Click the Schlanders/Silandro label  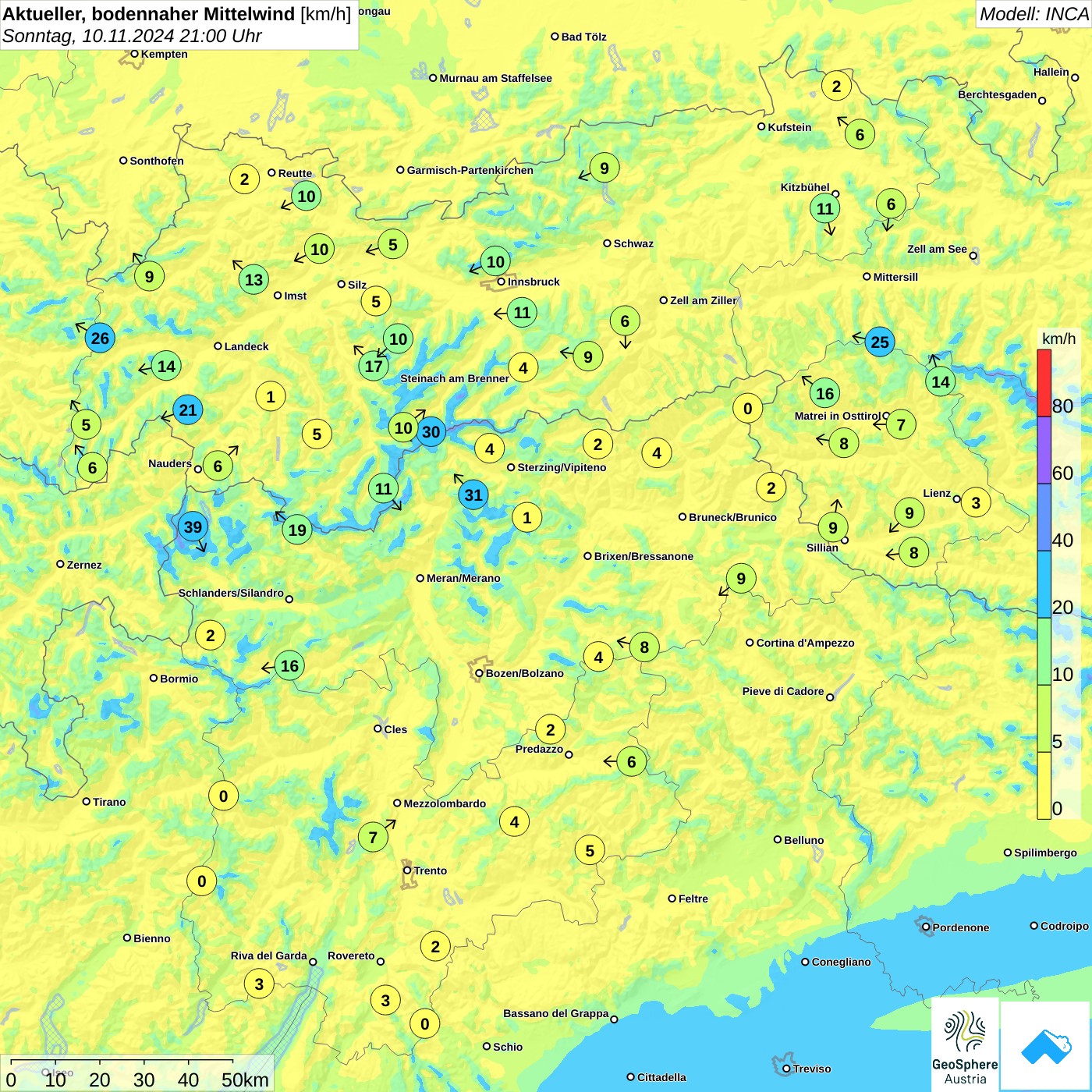(231, 593)
